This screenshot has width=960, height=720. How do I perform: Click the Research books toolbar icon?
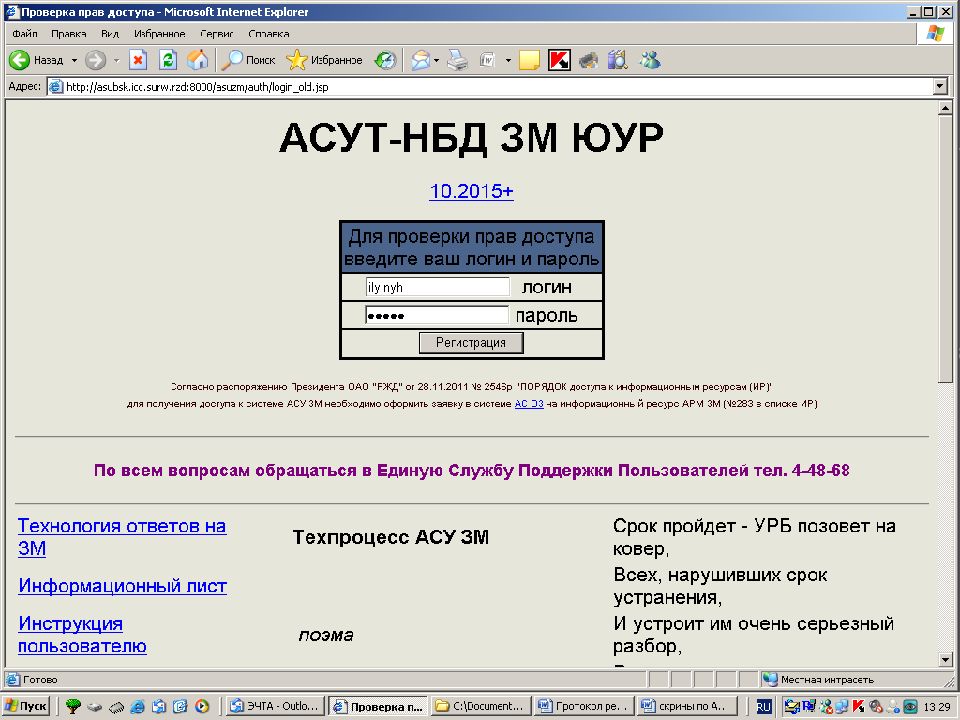[x=618, y=60]
